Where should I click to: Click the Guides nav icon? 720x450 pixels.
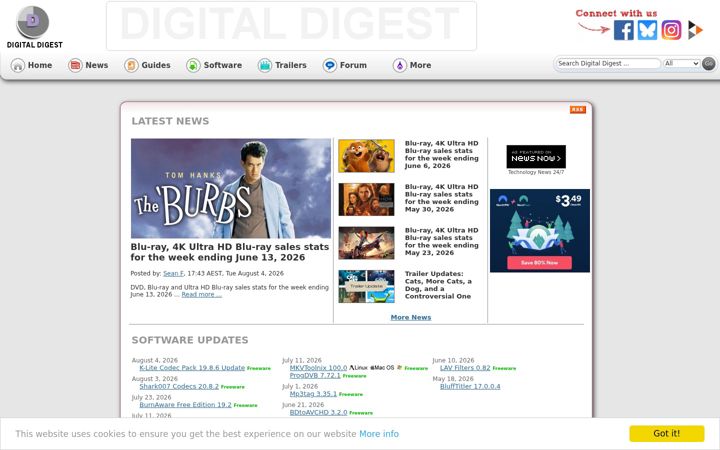pyautogui.click(x=131, y=65)
